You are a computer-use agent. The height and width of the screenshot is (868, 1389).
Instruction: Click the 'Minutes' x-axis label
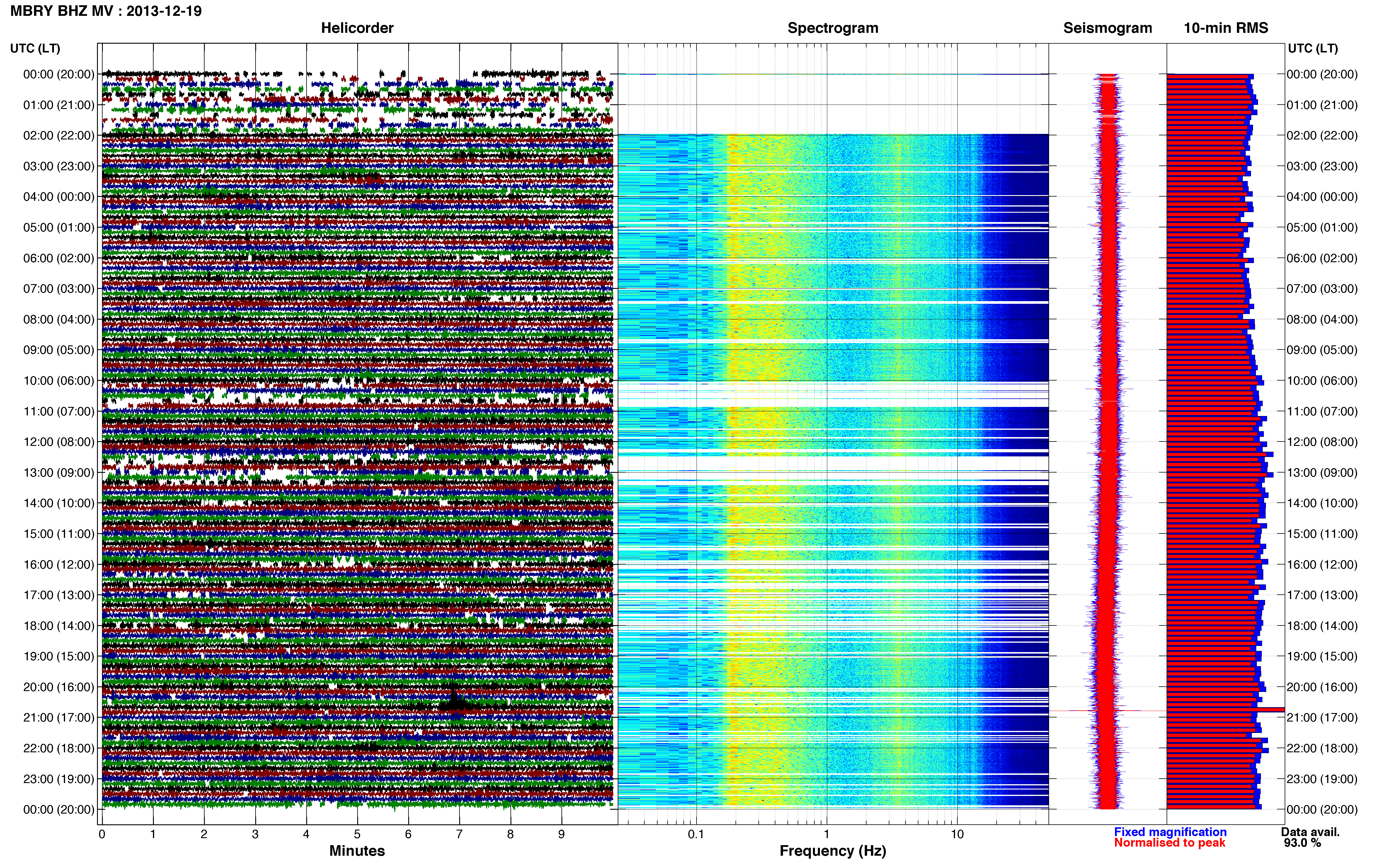[x=357, y=851]
